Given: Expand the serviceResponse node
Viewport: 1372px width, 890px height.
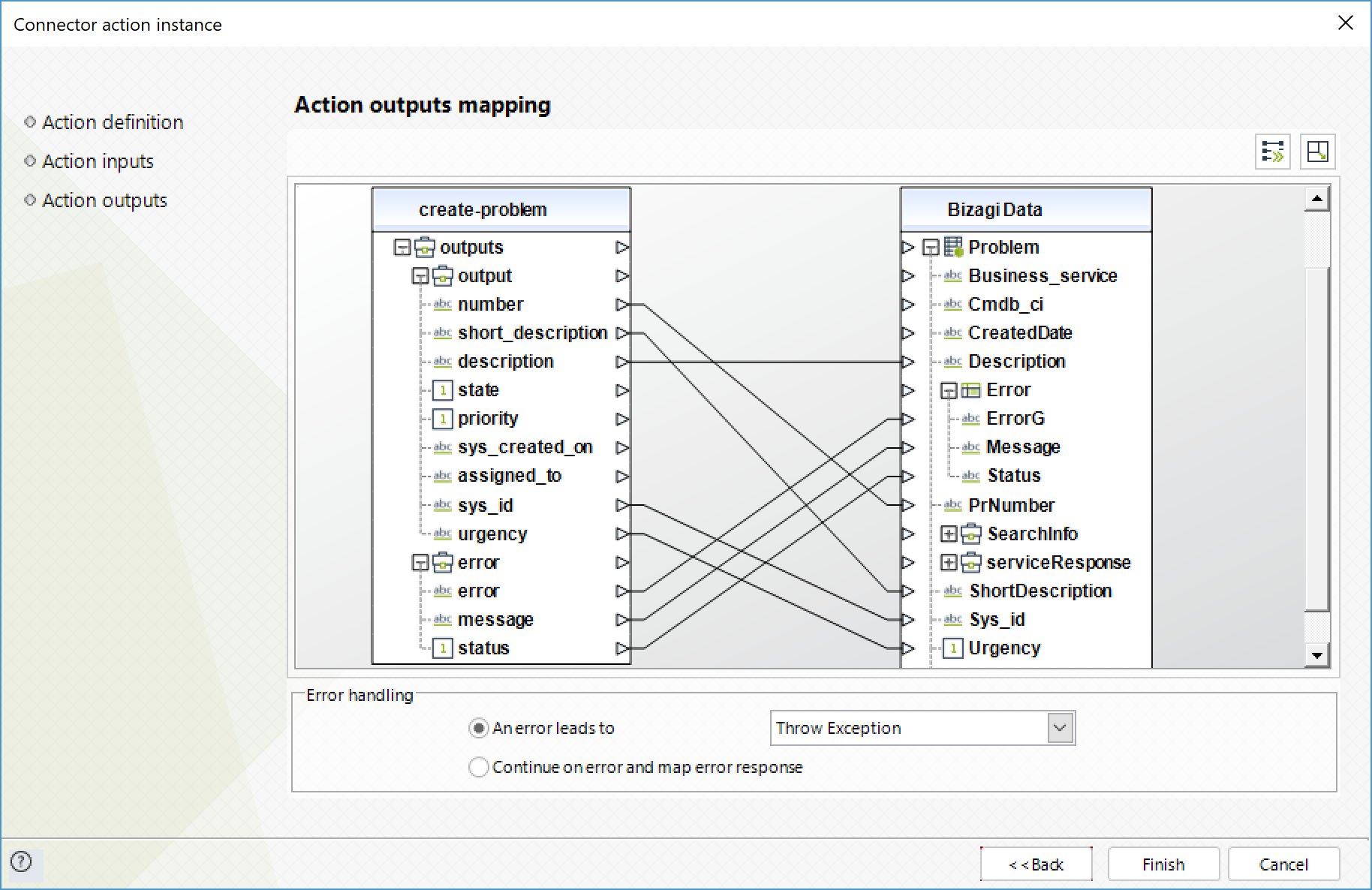Looking at the screenshot, I should (x=949, y=562).
